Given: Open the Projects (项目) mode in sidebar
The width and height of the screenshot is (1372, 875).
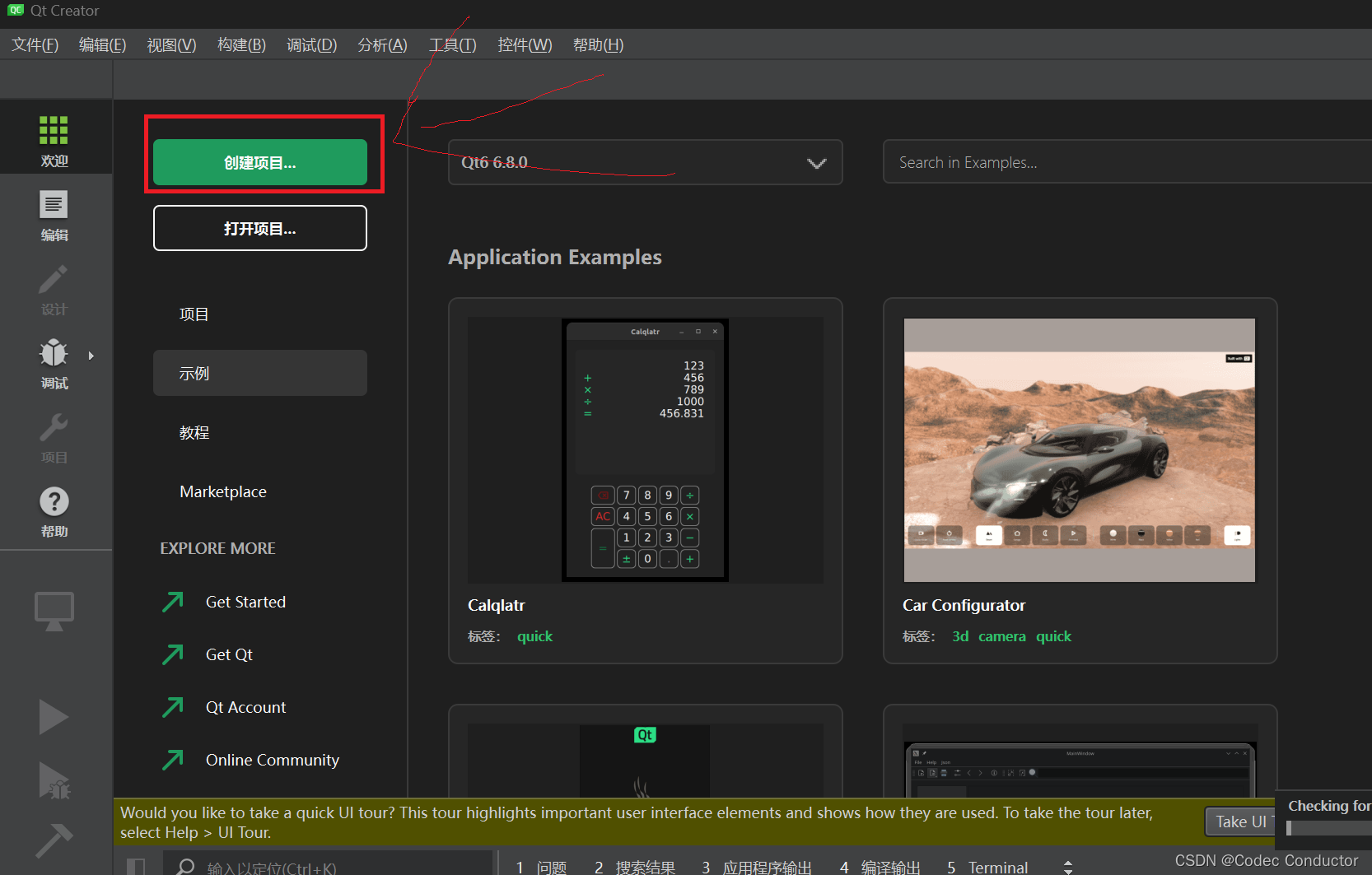Looking at the screenshot, I should [54, 438].
